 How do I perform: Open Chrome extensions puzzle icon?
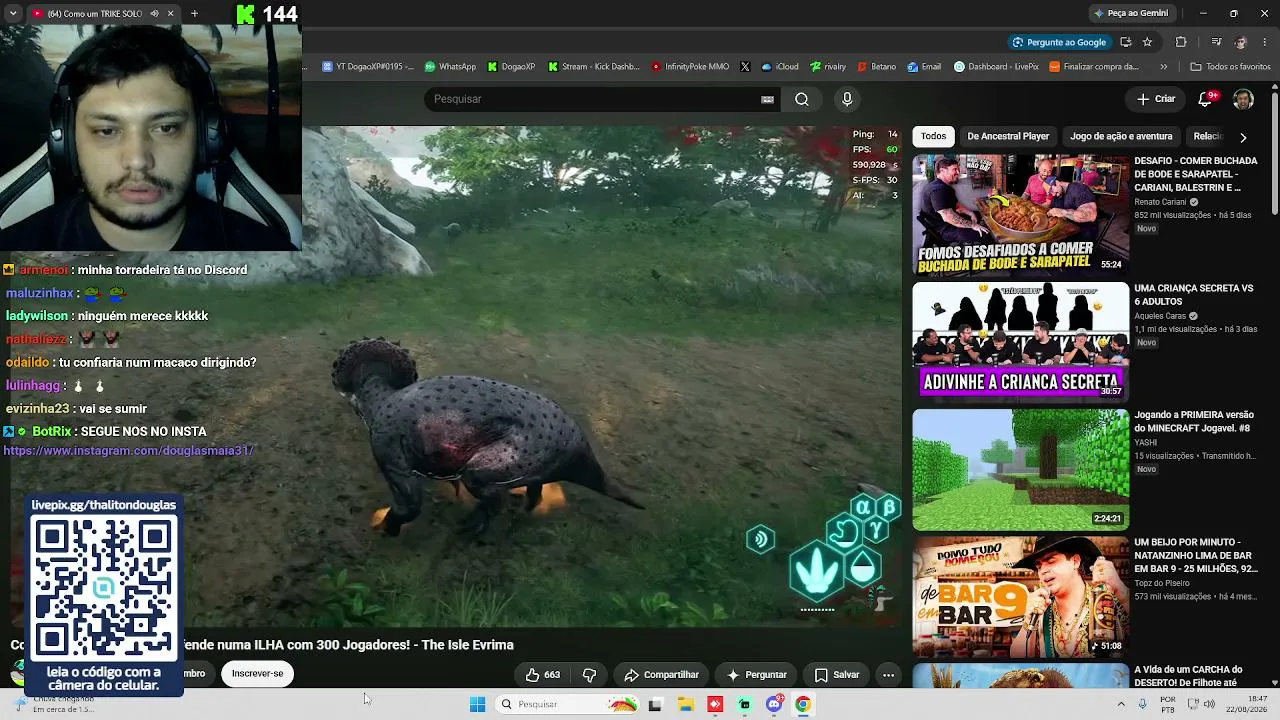(x=1181, y=42)
